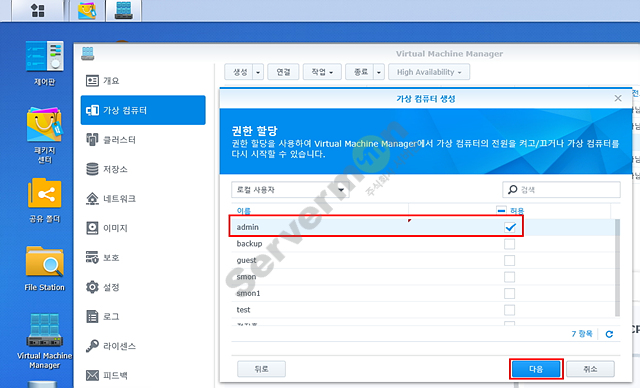Check the backup permission checkbox
The image size is (640, 388).
pos(509,244)
